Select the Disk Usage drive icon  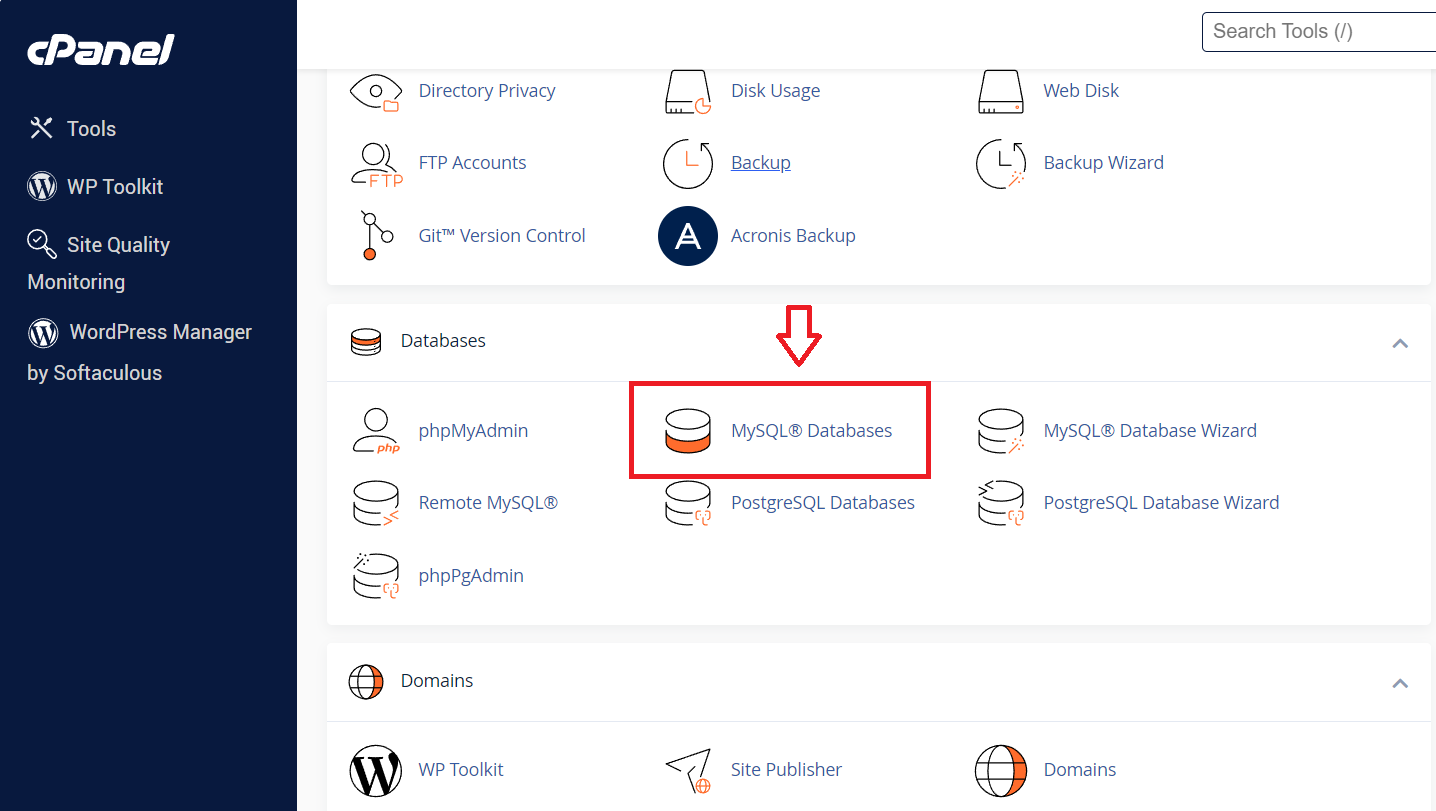[687, 91]
